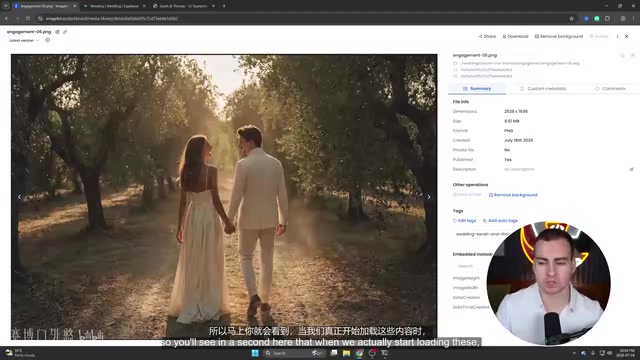Click the engagement photo preview image
The width and height of the screenshot is (640, 360).
(x=224, y=197)
